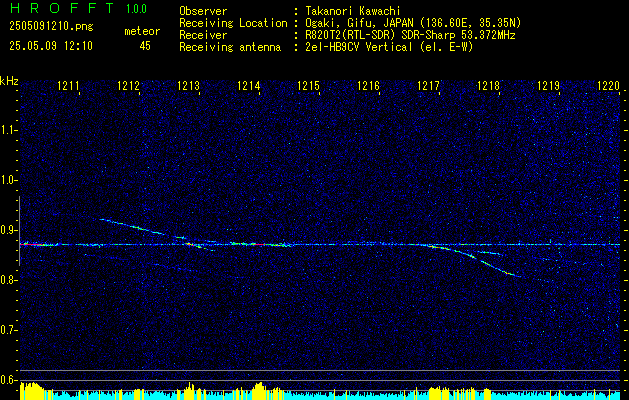
Task: Select the 1217 time axis label
Action: click(428, 85)
